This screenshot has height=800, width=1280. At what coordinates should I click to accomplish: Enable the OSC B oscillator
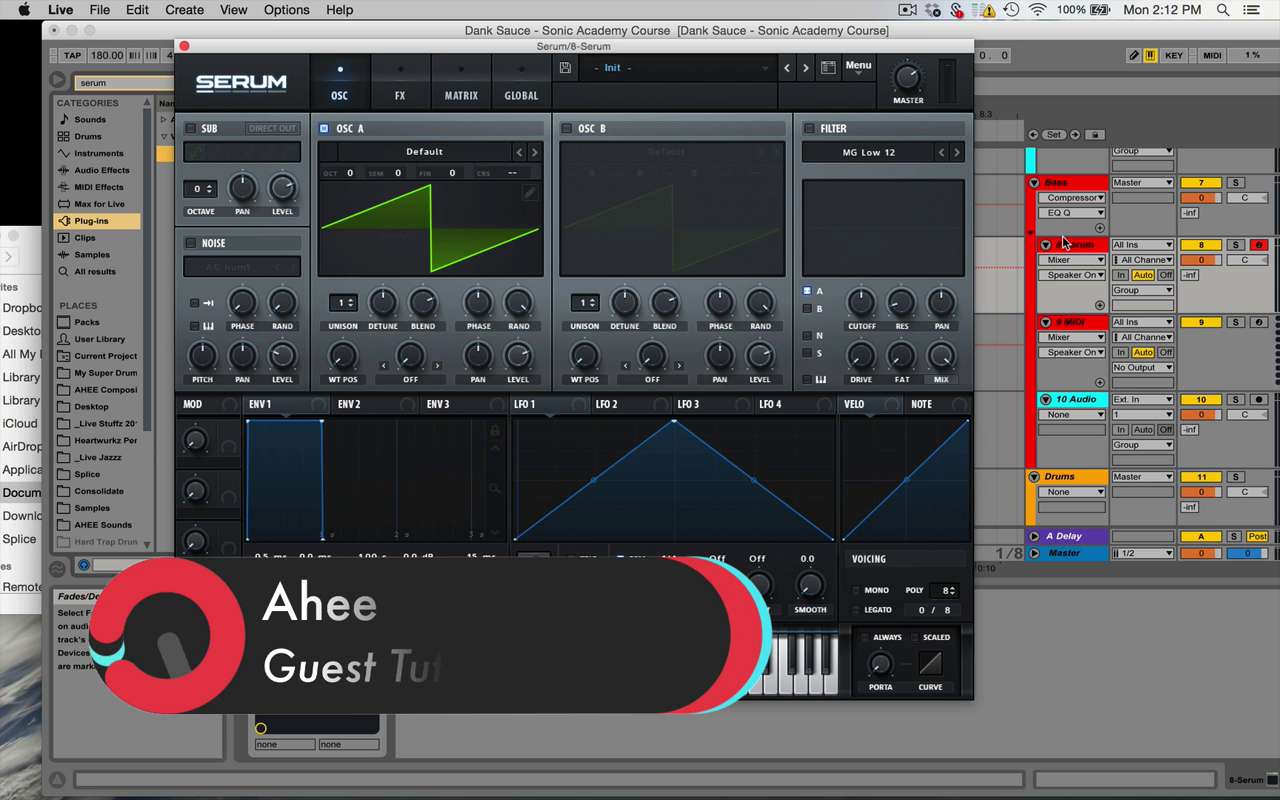566,129
